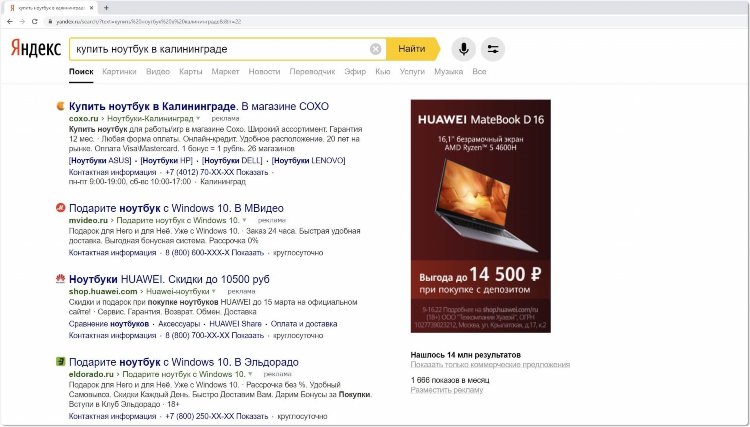
Task: Open 'Подарите ноутбук' МВидео result title
Action: 176,208
